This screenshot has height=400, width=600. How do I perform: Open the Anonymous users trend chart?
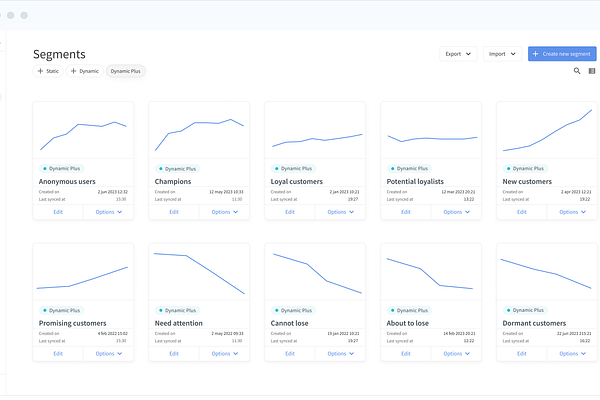click(x=83, y=130)
